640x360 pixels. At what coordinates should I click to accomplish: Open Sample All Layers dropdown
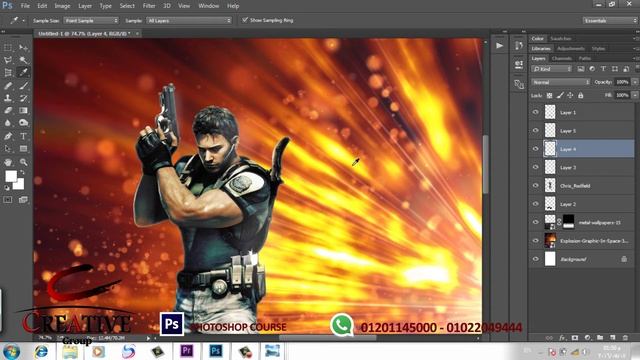[x=189, y=20]
